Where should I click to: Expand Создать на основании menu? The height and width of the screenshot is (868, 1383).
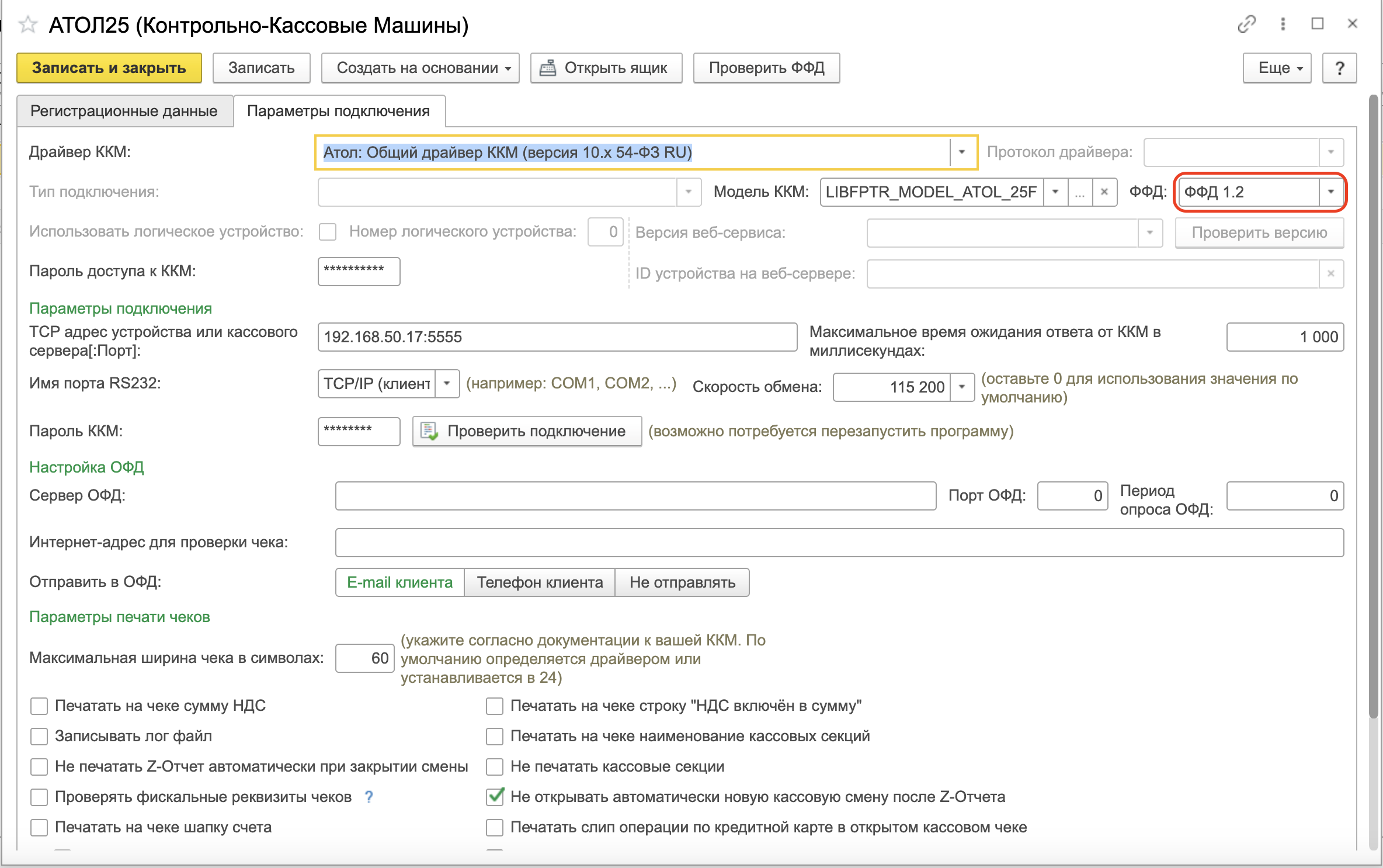[x=421, y=68]
